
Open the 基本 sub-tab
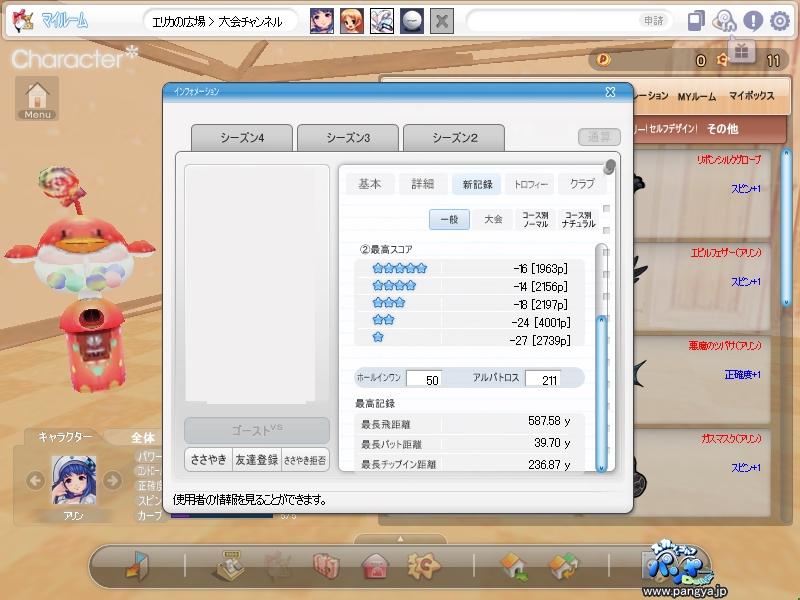[370, 184]
